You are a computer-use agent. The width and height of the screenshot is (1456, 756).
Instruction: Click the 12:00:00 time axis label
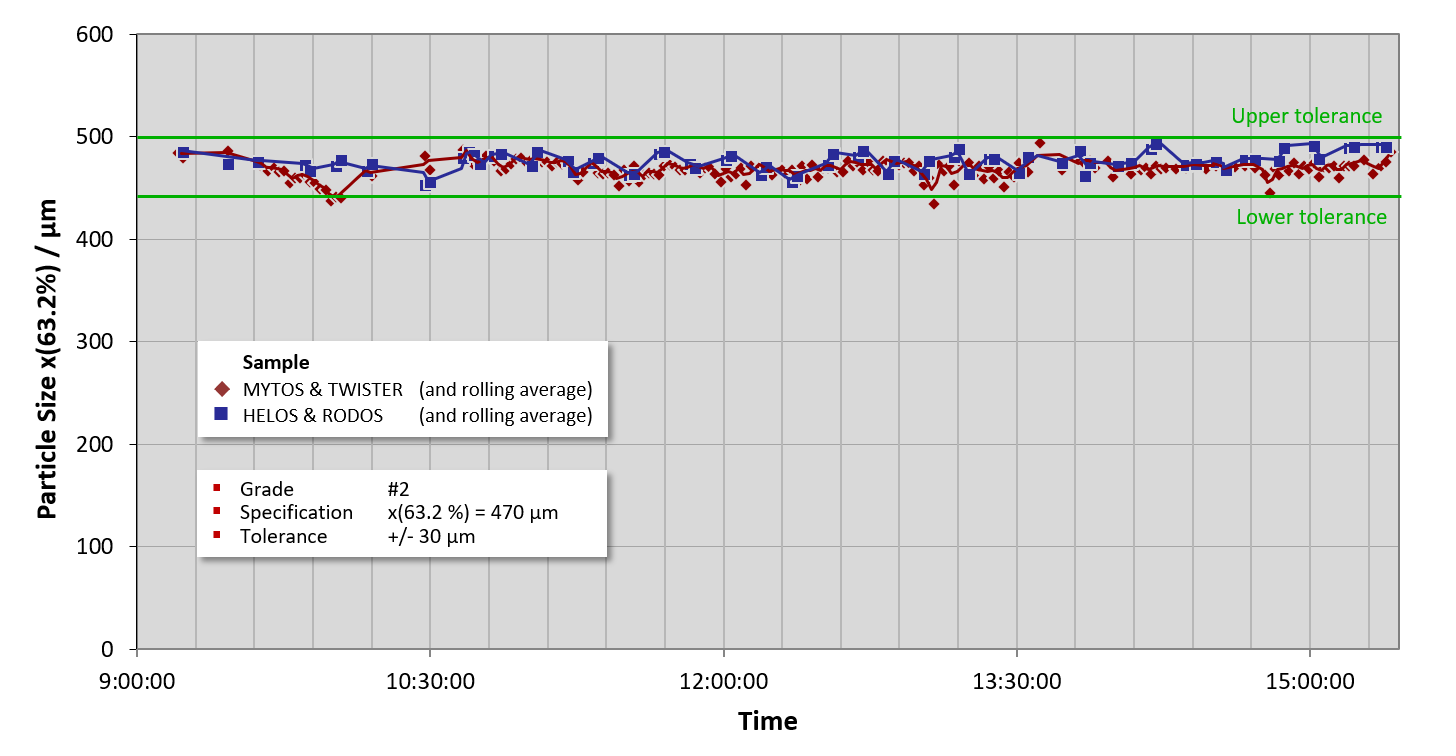click(723, 682)
